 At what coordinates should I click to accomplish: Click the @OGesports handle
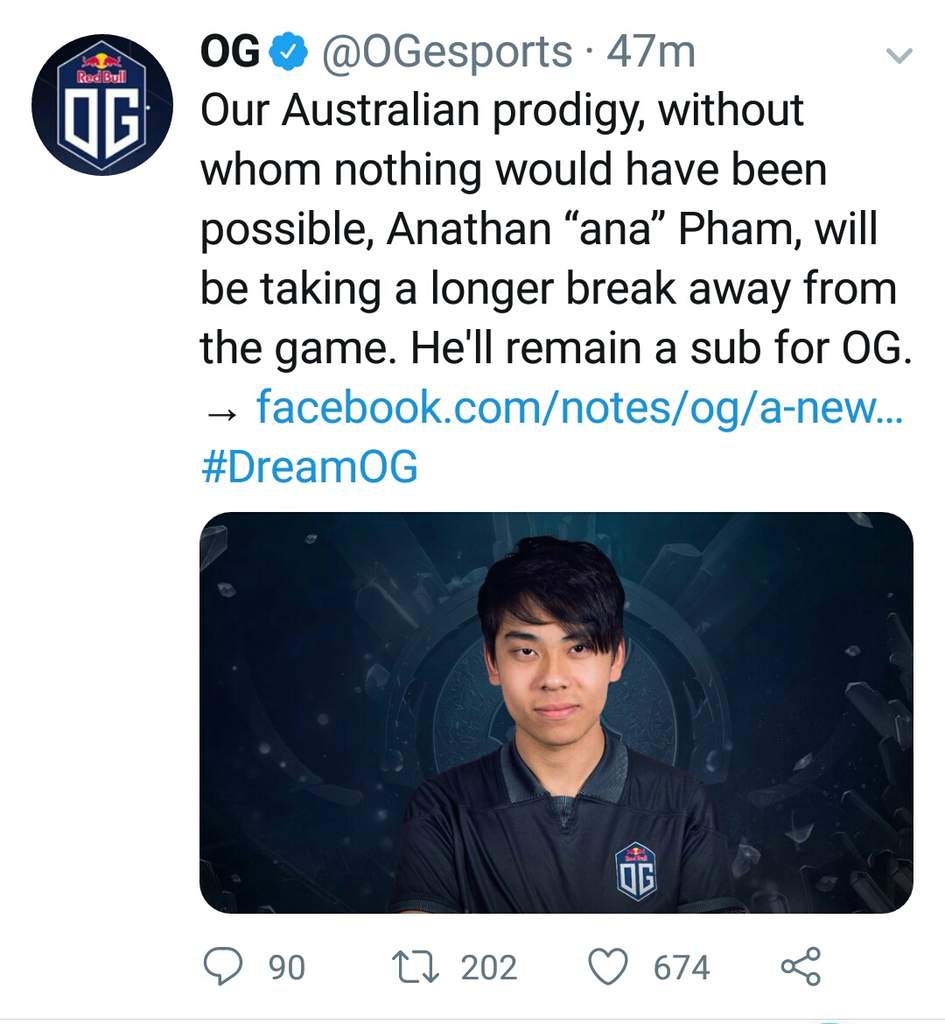[446, 52]
